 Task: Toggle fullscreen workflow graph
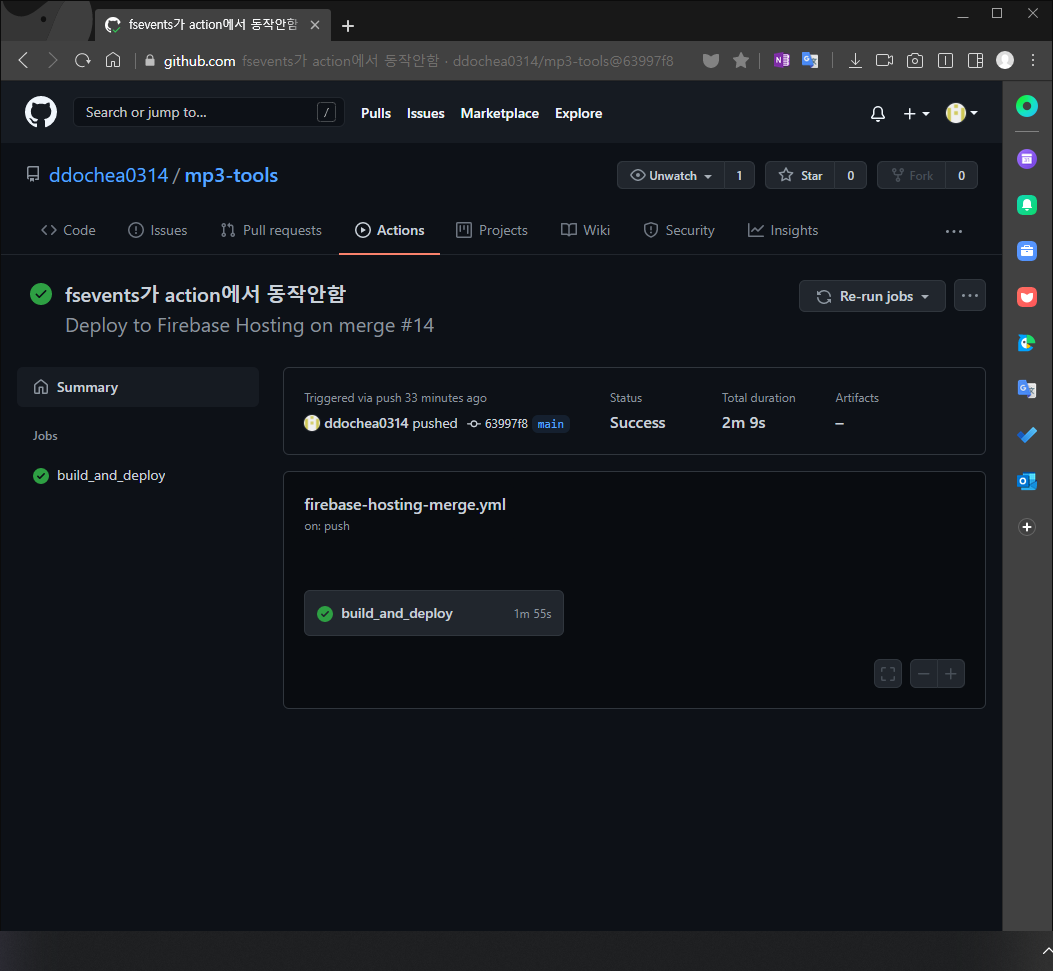tap(887, 674)
